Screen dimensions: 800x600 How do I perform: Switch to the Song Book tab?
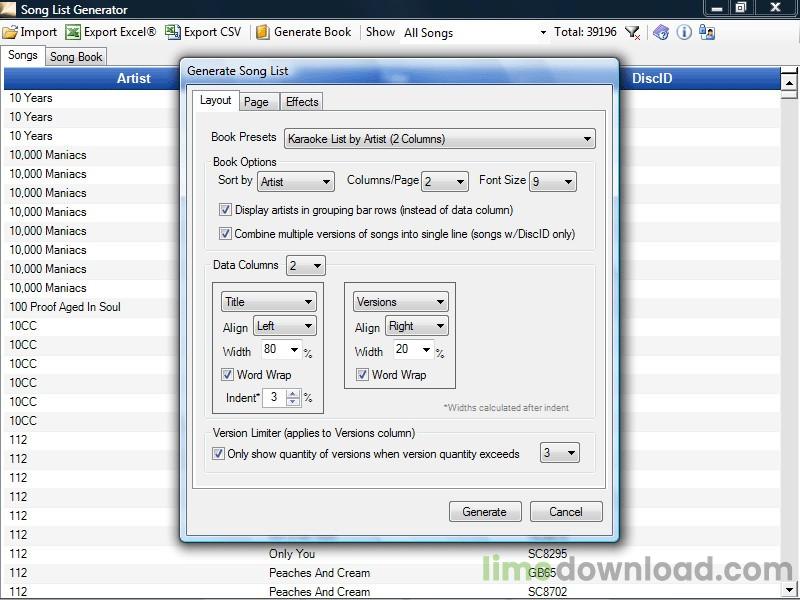[76, 57]
